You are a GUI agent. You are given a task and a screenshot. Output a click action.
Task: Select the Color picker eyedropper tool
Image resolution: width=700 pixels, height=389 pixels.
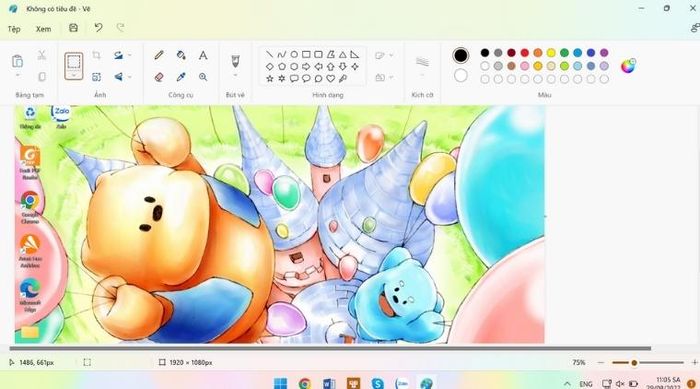coord(181,77)
